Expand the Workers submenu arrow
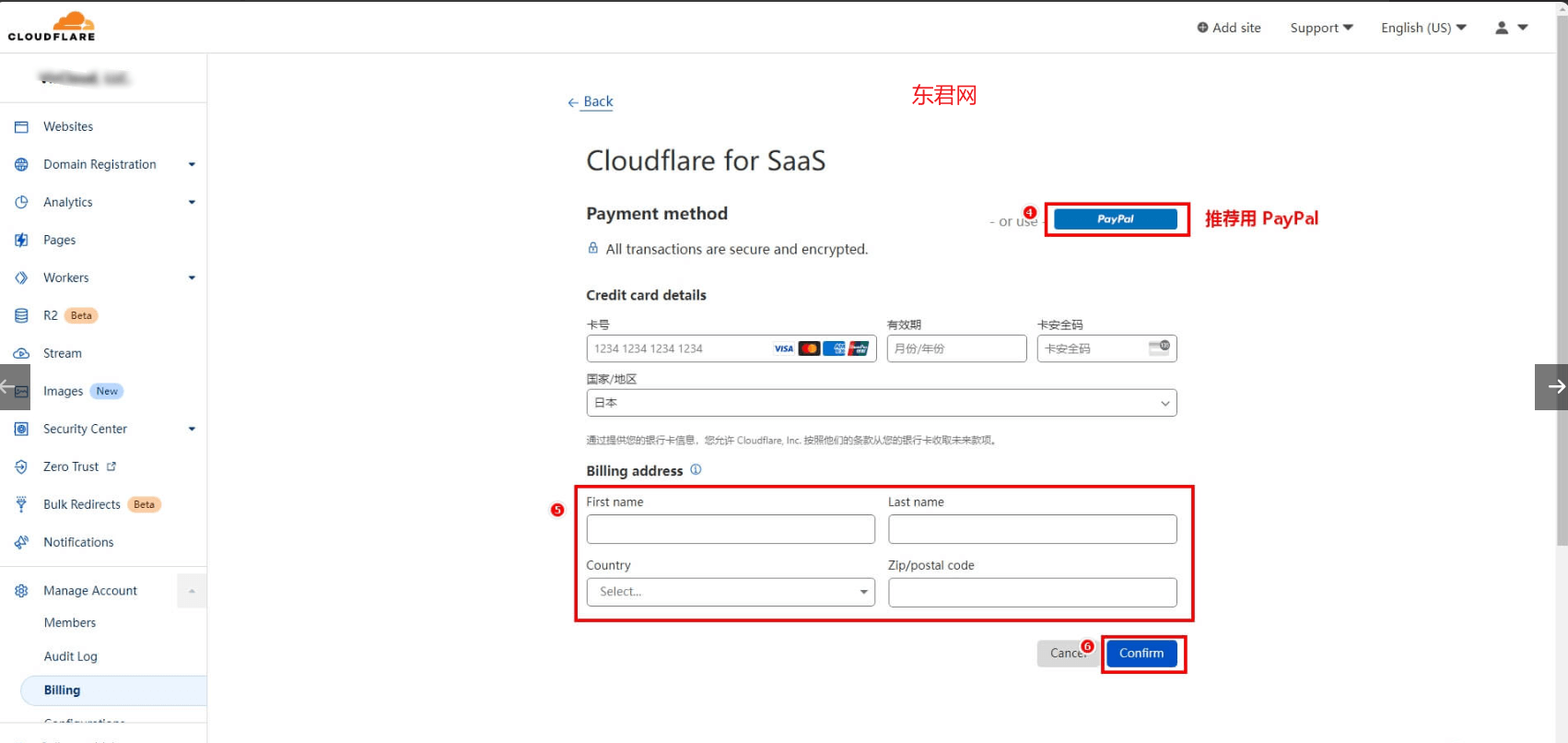 pos(192,277)
